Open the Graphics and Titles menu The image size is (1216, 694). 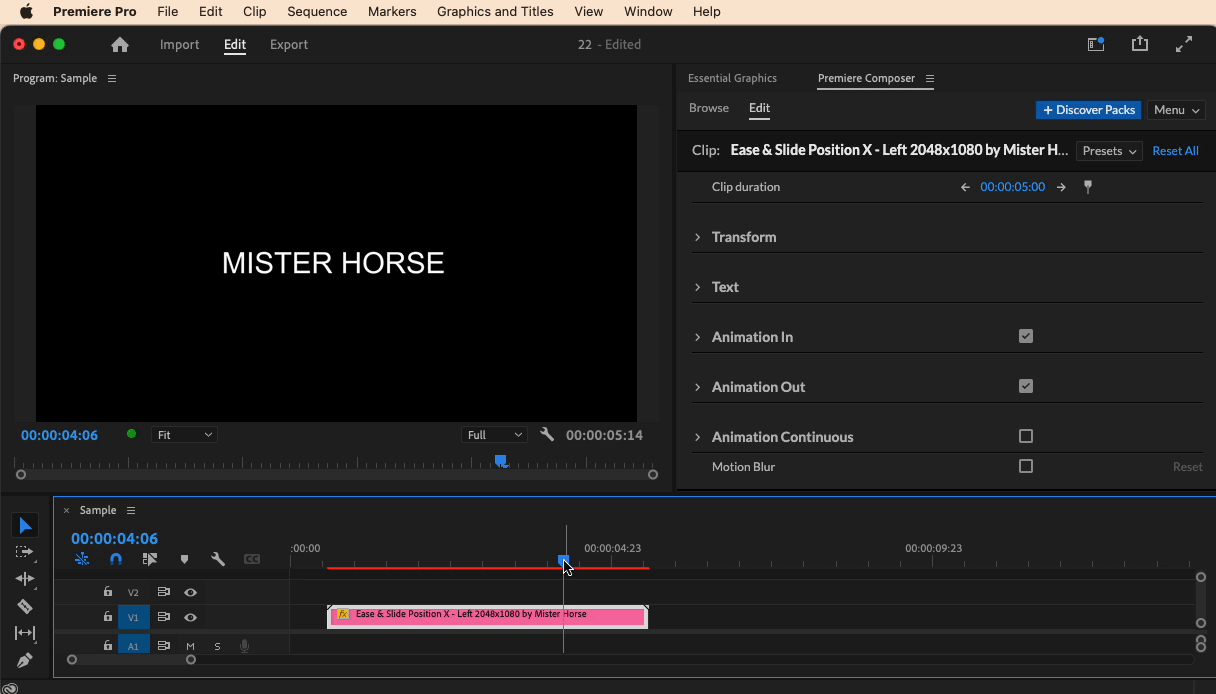495,12
